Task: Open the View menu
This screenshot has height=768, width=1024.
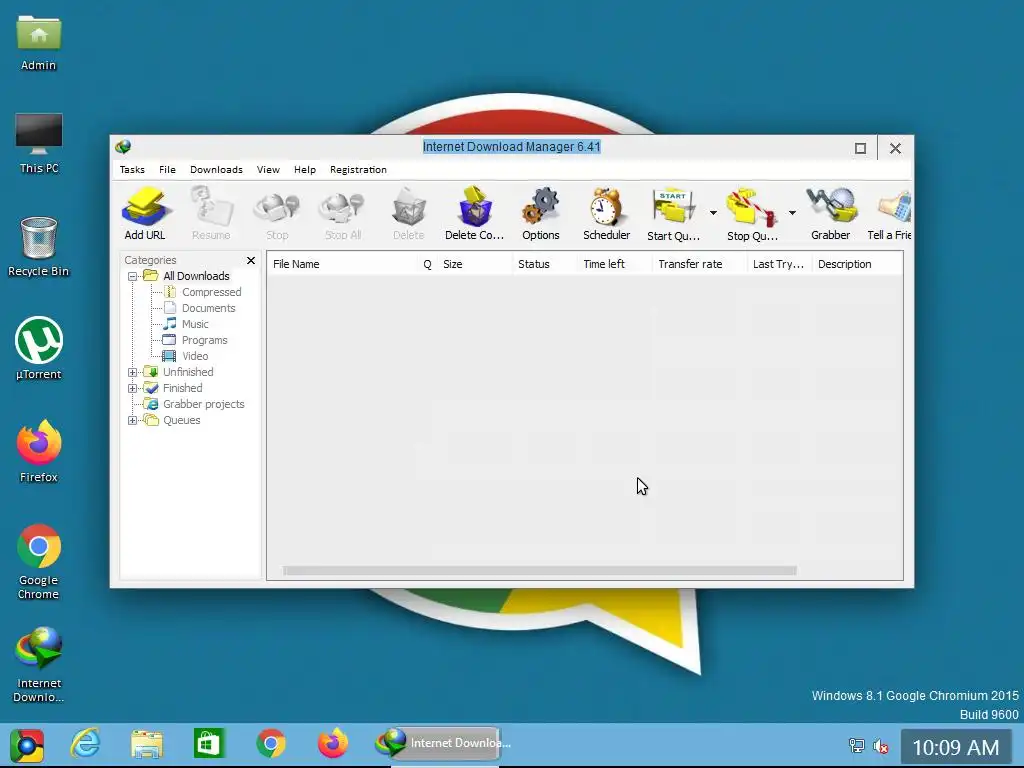Action: coord(268,170)
